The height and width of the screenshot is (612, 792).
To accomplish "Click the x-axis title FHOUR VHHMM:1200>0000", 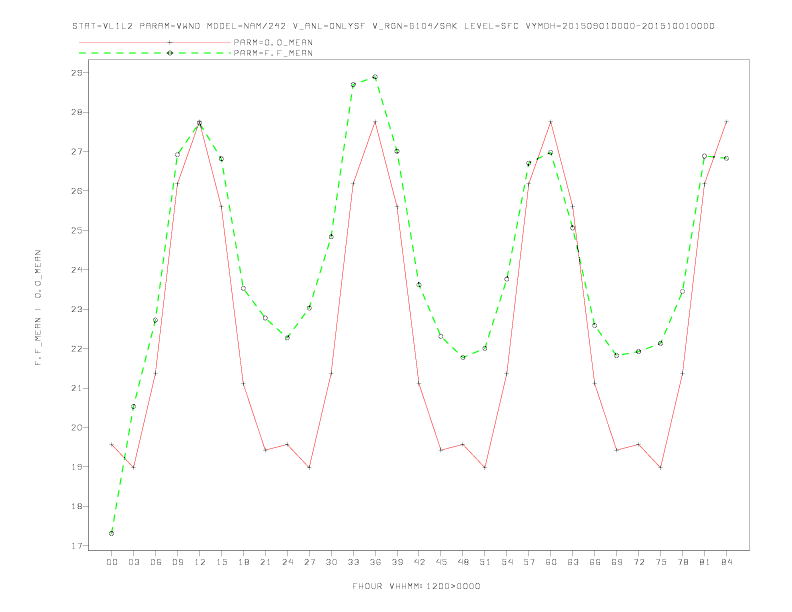I will click(x=416, y=586).
